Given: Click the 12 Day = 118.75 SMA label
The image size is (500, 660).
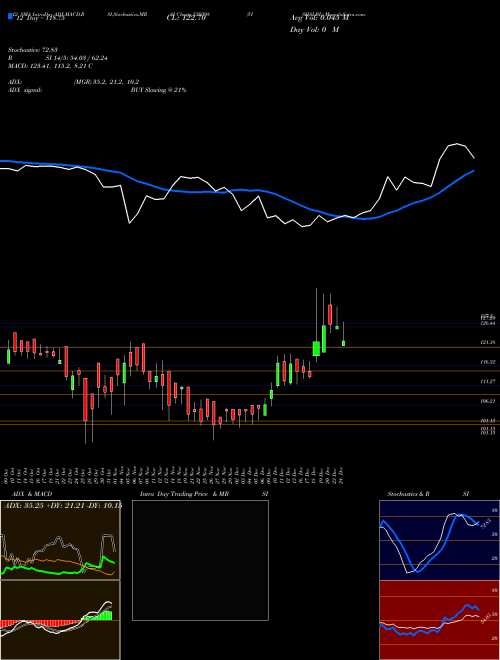Looking at the screenshot, I should click(x=39, y=18).
